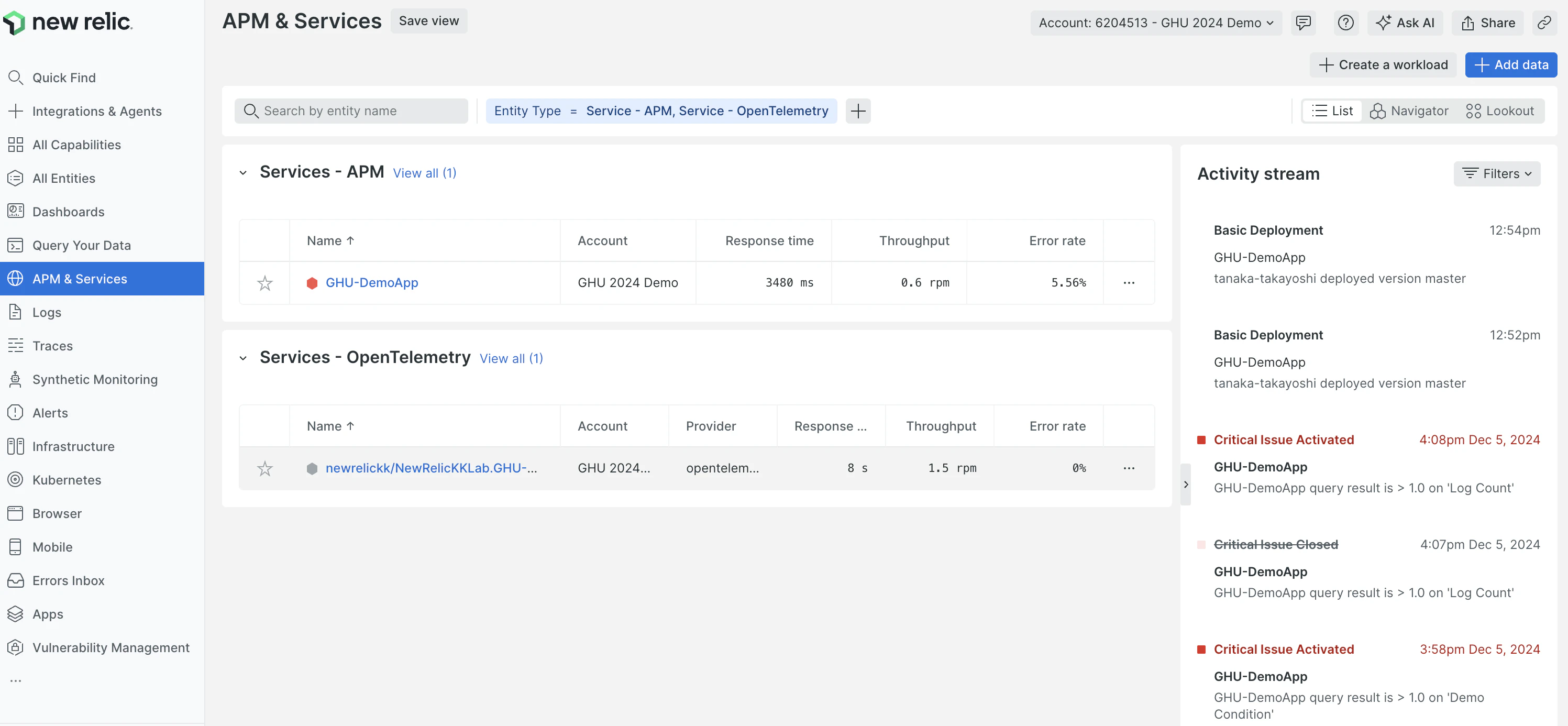Click the New Relic logo
The height and width of the screenshot is (726, 1568).
pos(68,22)
